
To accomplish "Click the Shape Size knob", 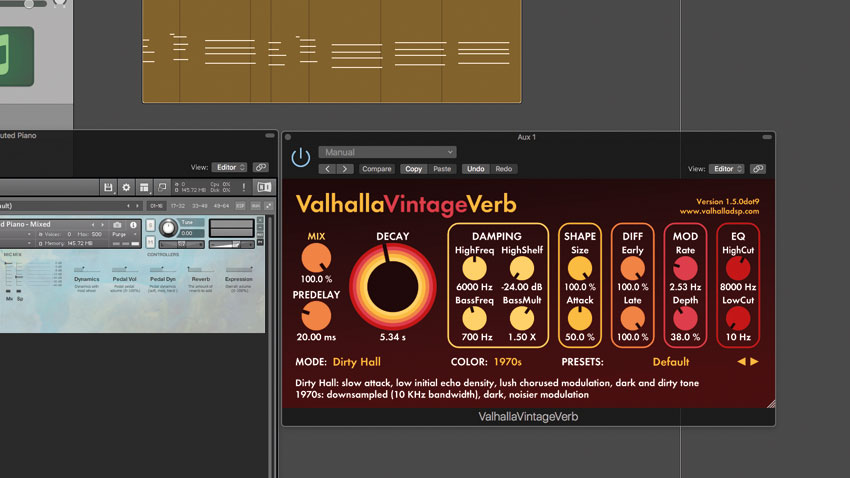I will coord(579,269).
